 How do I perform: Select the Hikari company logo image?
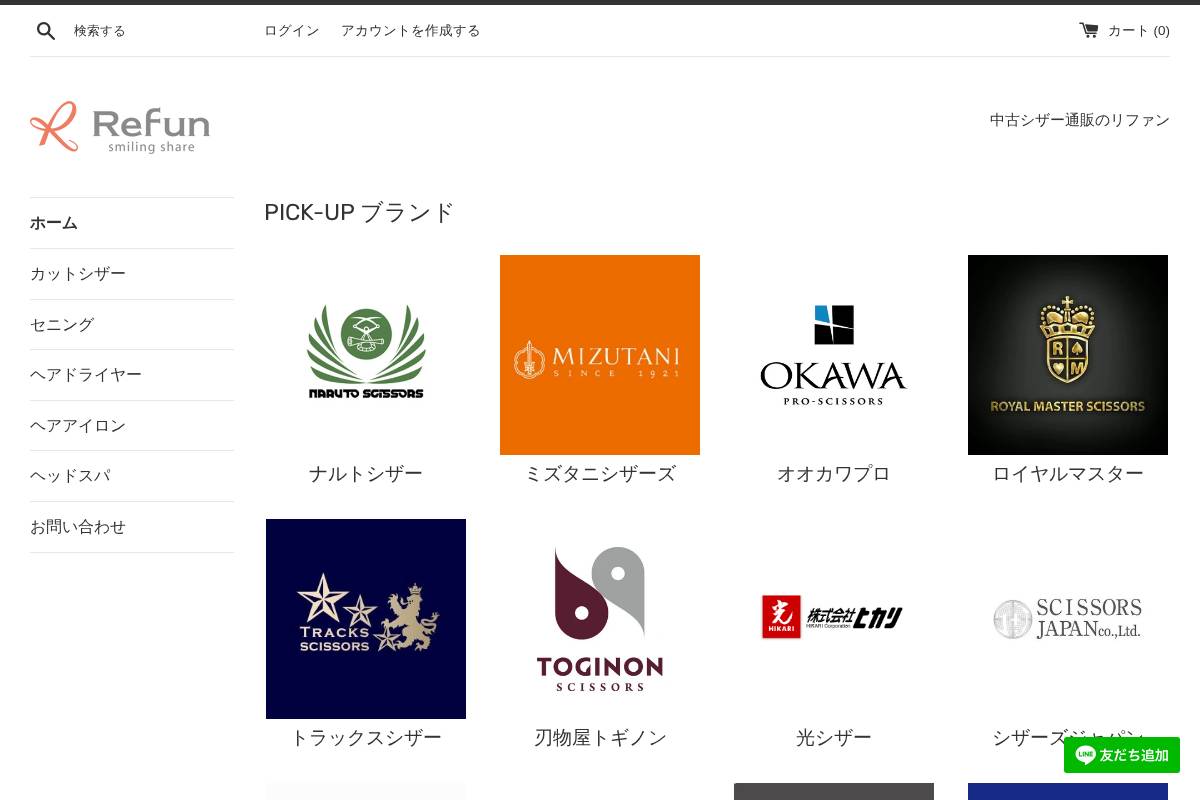coord(834,617)
